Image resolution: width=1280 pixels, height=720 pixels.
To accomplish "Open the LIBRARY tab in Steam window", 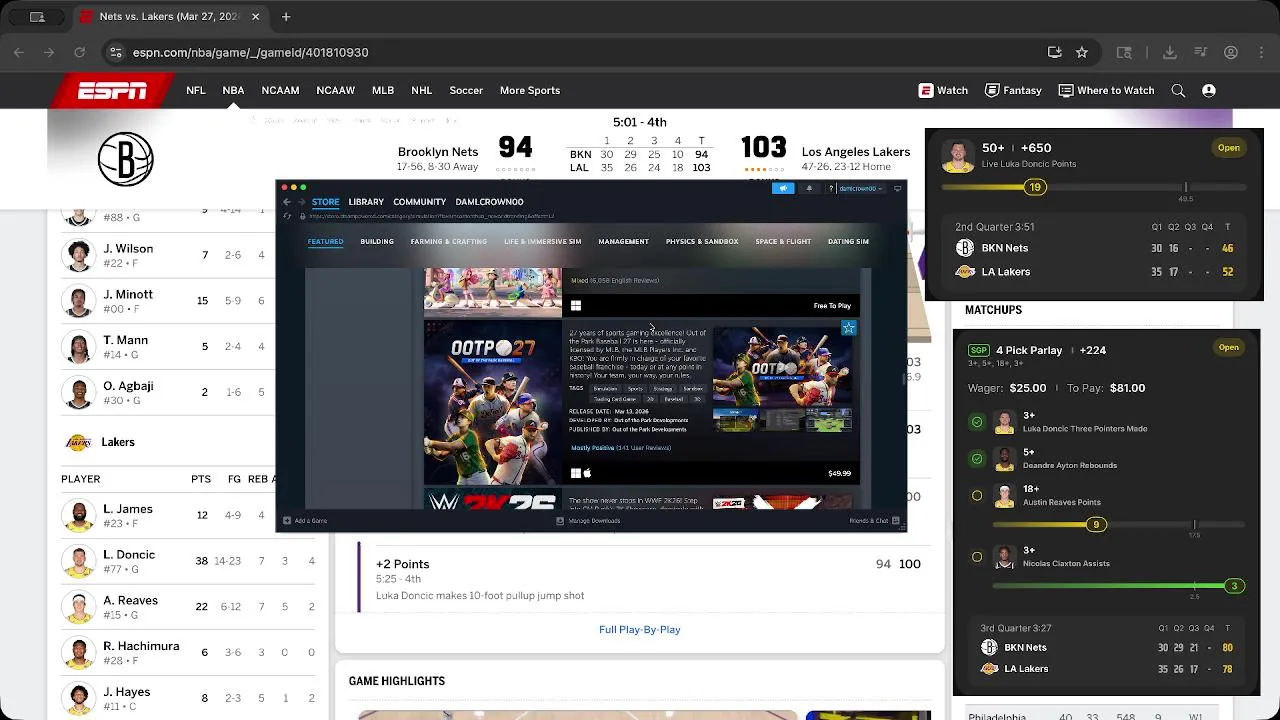I will point(366,202).
